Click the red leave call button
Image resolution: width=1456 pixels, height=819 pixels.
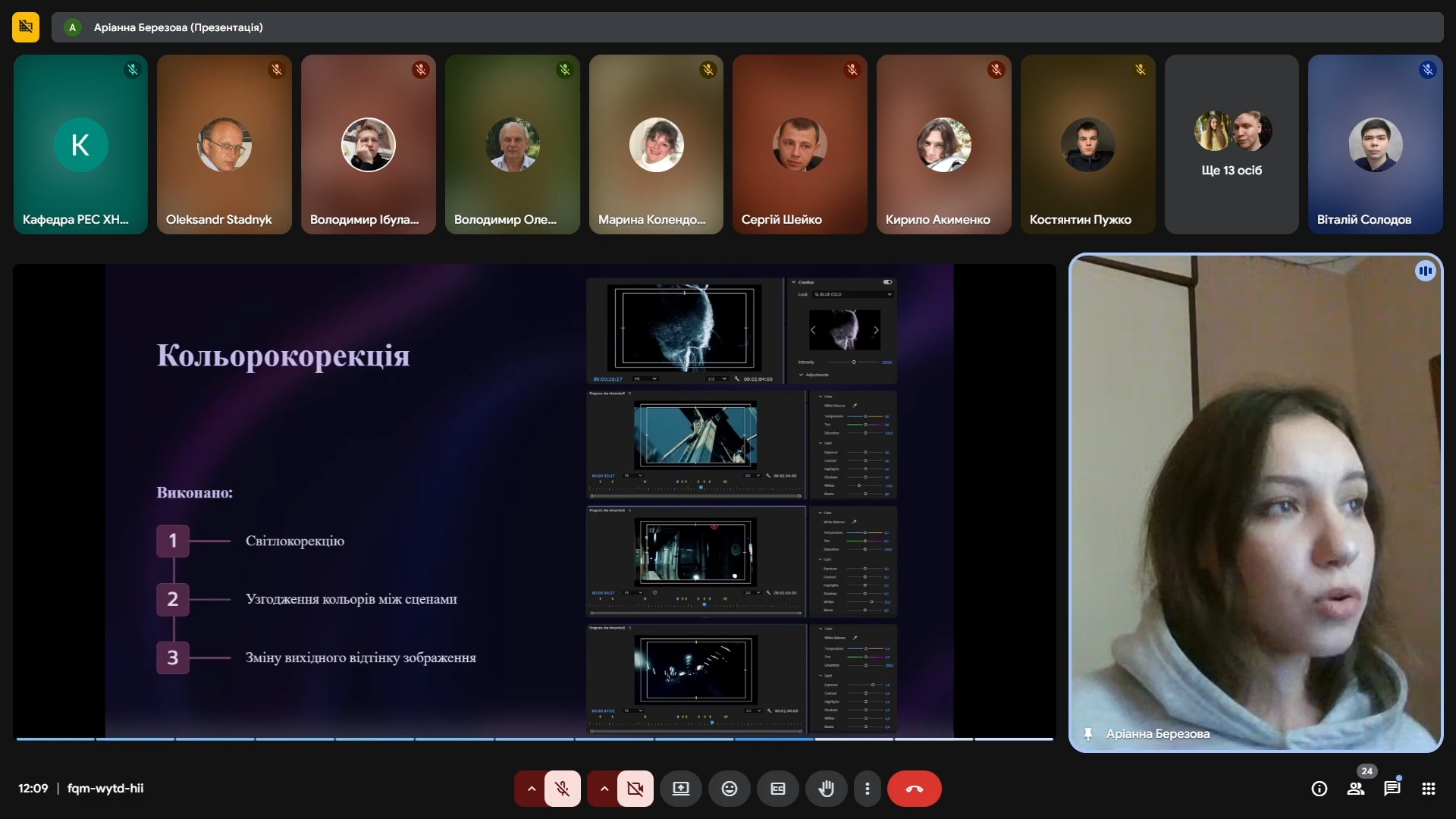pyautogui.click(x=914, y=789)
